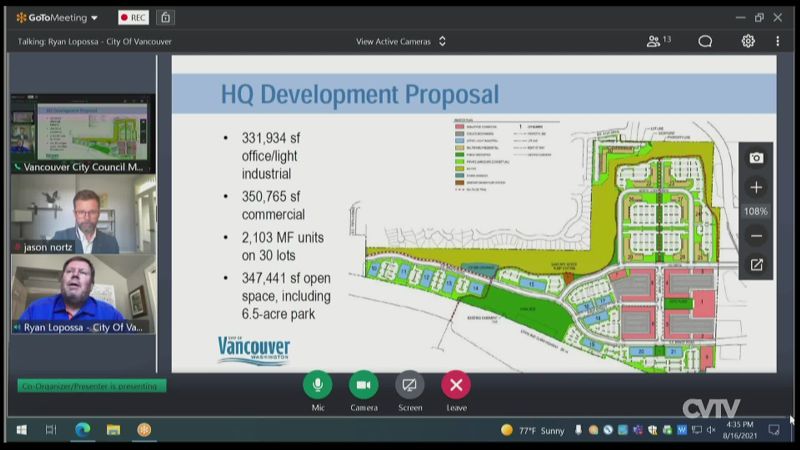Pop out the shared screen in new window

[756, 265]
